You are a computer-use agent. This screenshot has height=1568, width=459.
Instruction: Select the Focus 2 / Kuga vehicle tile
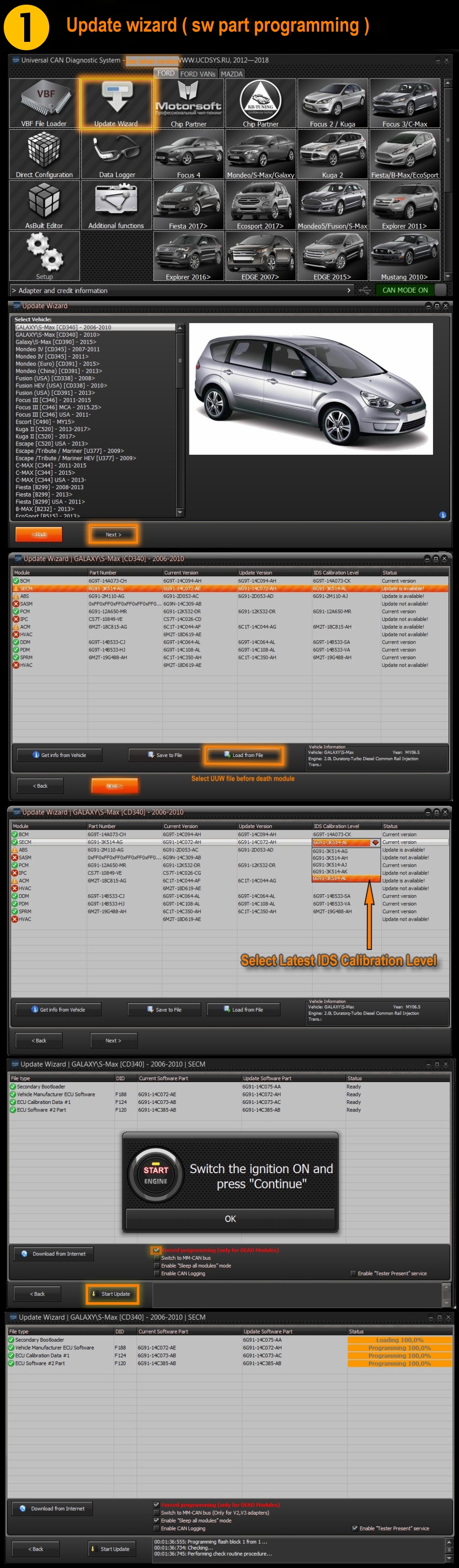pyautogui.click(x=332, y=103)
